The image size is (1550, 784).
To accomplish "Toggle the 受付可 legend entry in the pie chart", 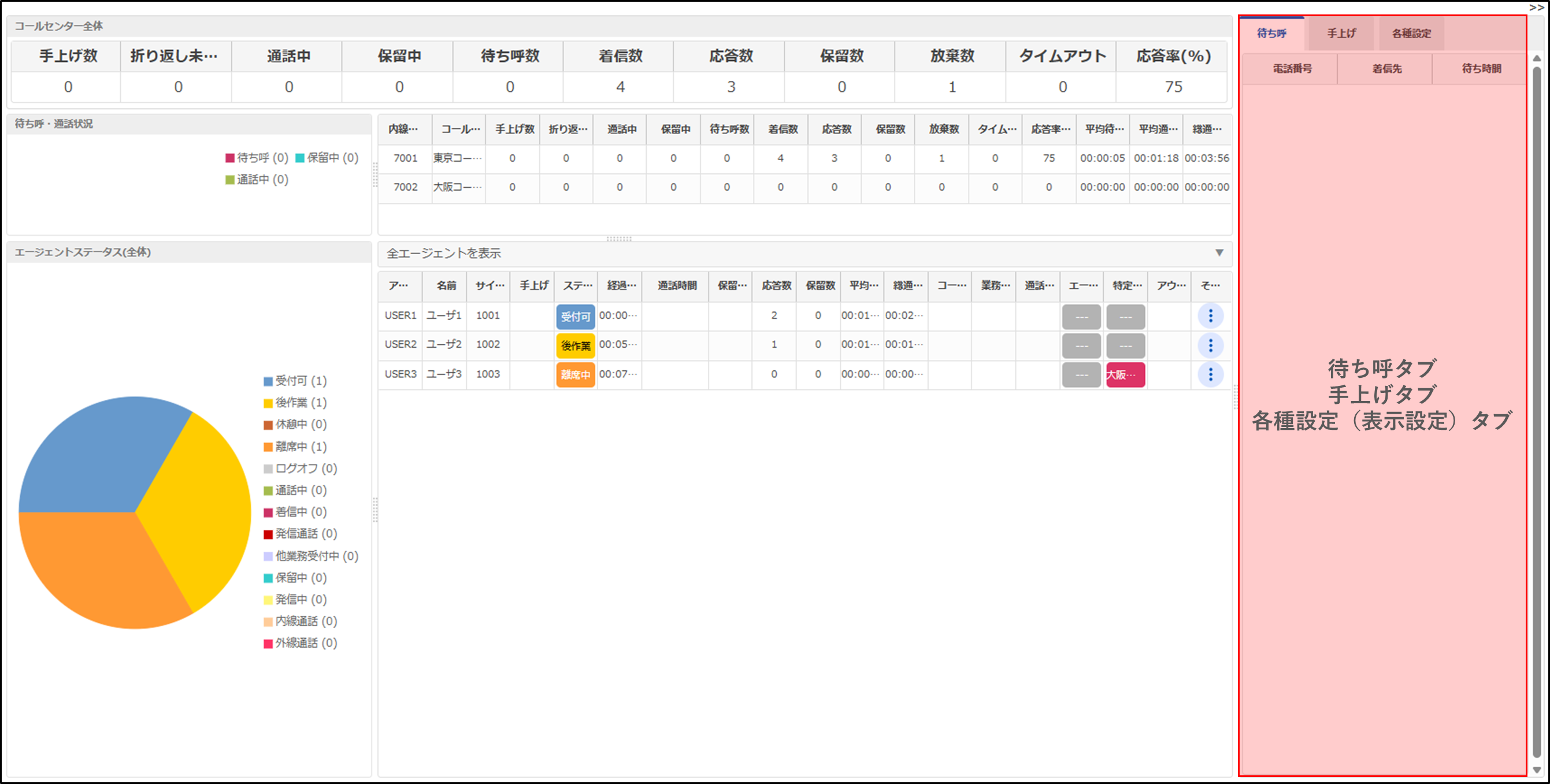I will (295, 381).
